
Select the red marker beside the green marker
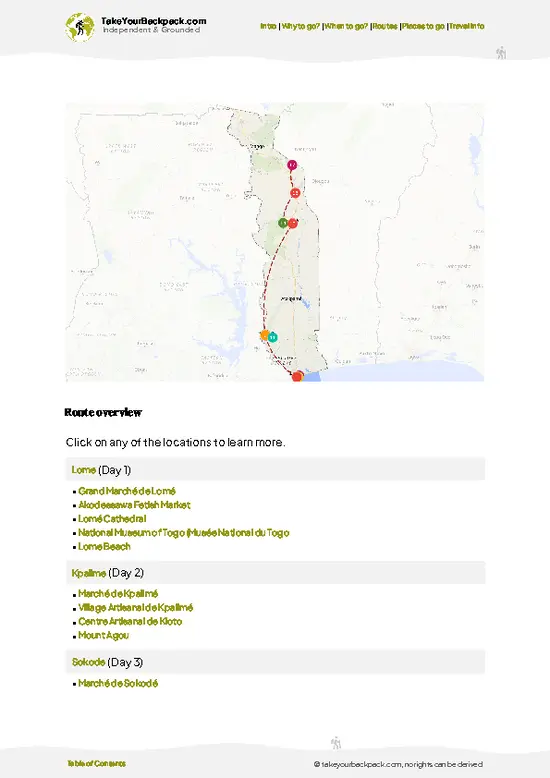coord(293,223)
